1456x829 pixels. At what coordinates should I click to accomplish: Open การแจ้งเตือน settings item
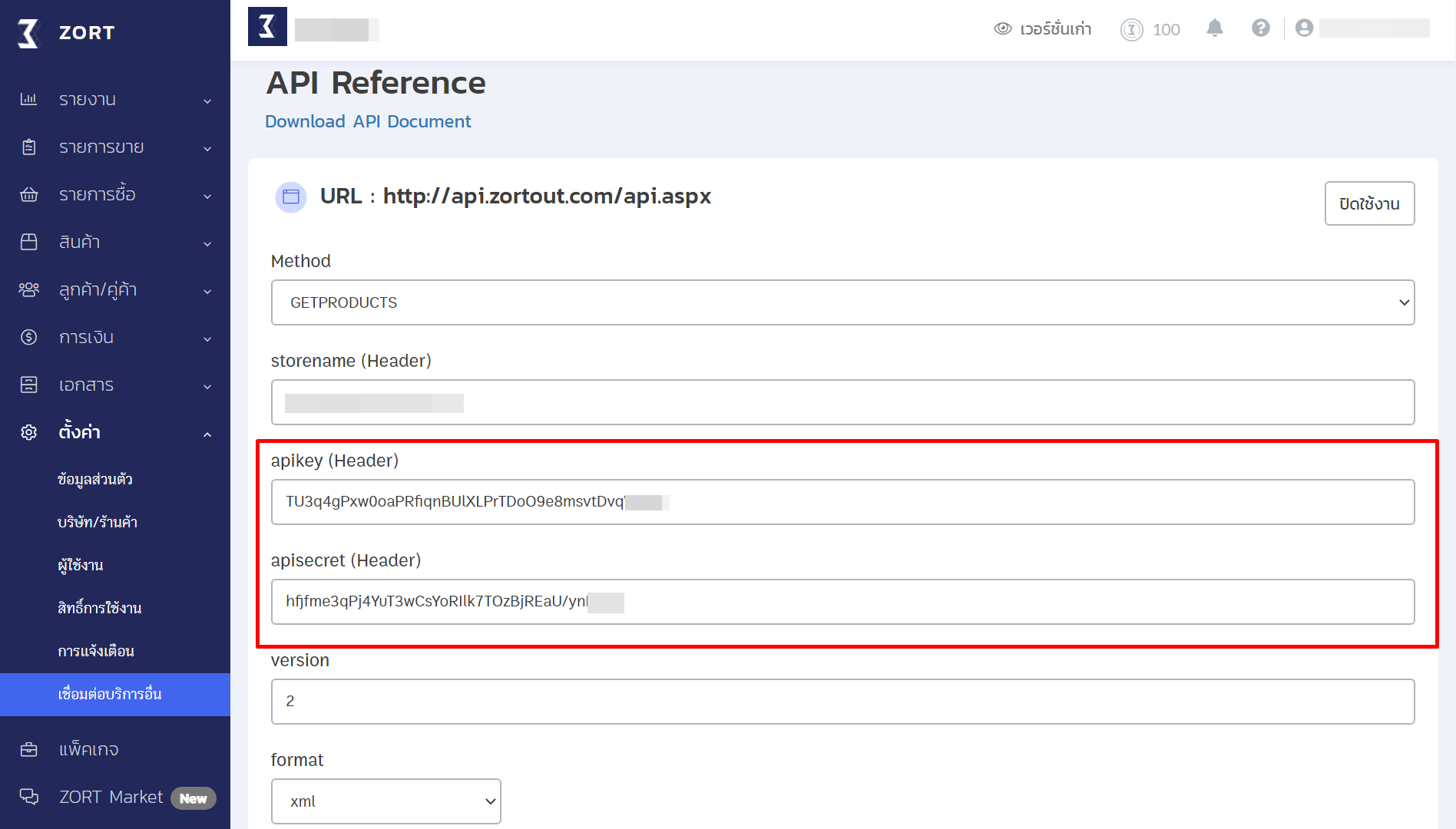96,651
